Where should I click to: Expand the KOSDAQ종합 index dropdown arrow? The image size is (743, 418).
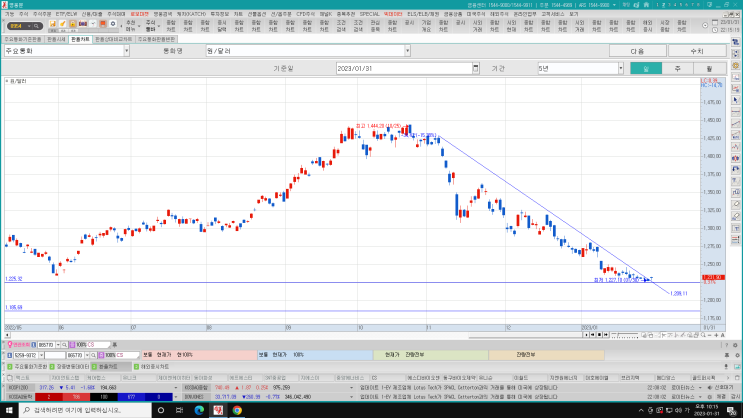352,388
